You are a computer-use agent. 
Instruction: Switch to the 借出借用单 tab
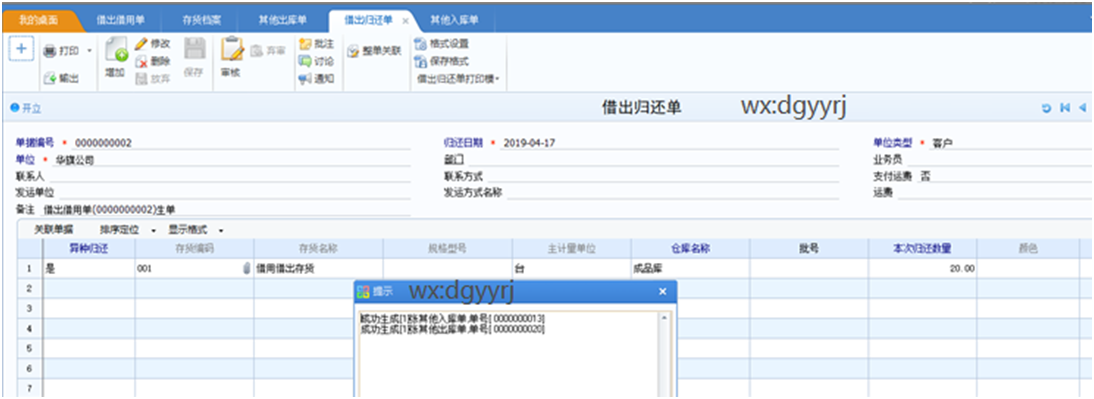coord(121,20)
